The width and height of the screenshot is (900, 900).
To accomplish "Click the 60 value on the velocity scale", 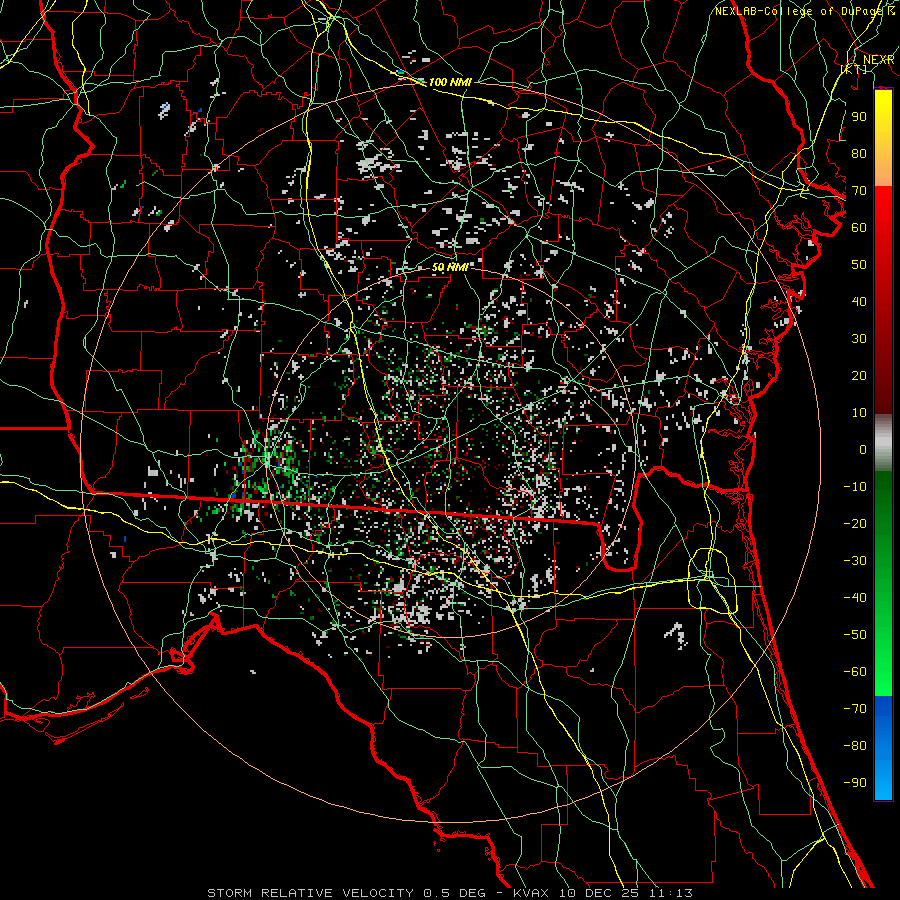I will [859, 227].
